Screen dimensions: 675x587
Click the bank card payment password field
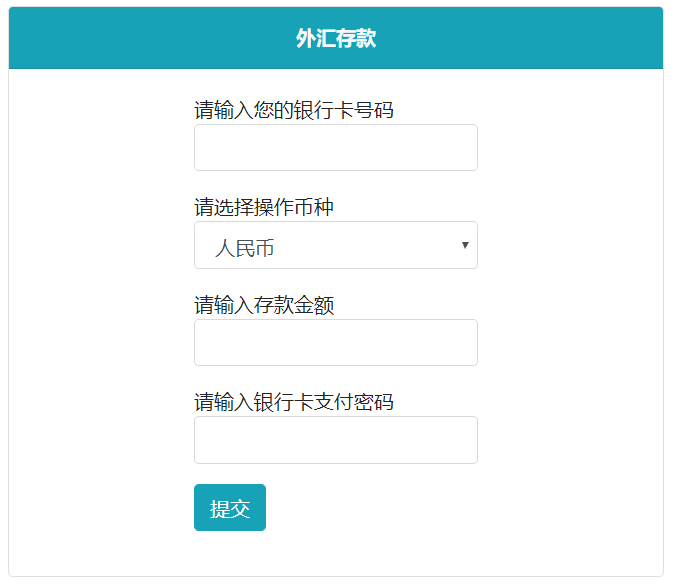tap(335, 440)
